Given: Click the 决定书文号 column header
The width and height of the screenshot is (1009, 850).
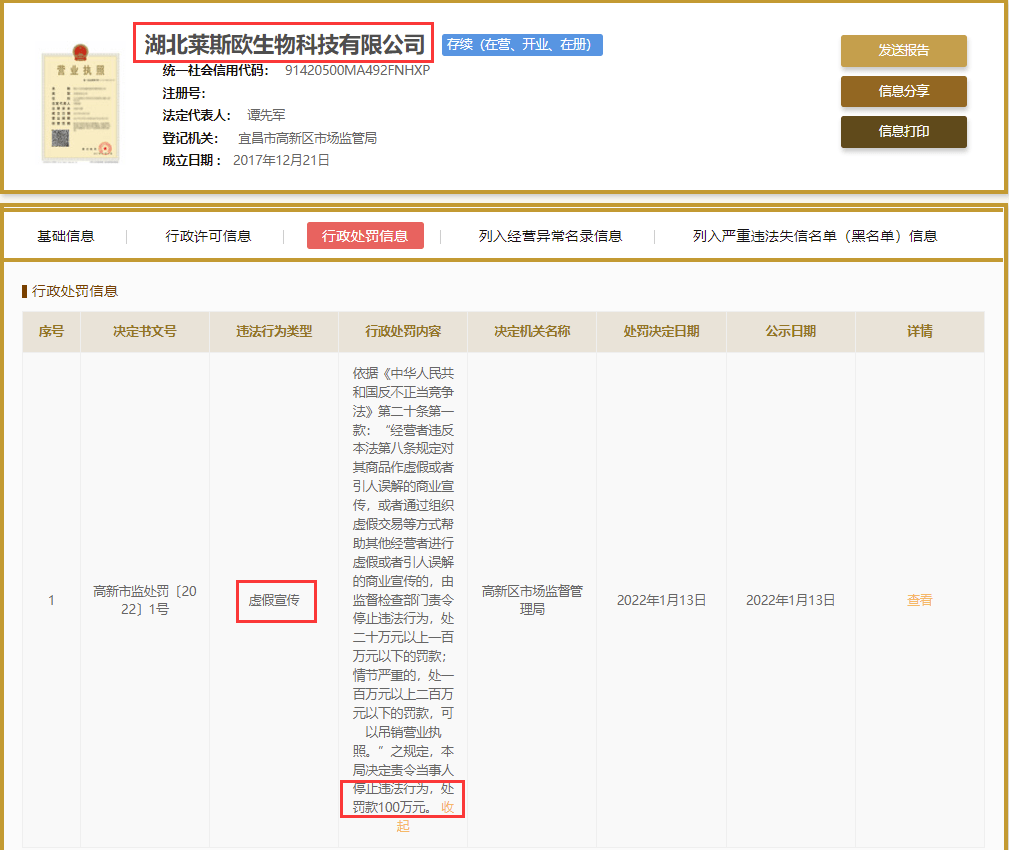Looking at the screenshot, I should coord(145,331).
